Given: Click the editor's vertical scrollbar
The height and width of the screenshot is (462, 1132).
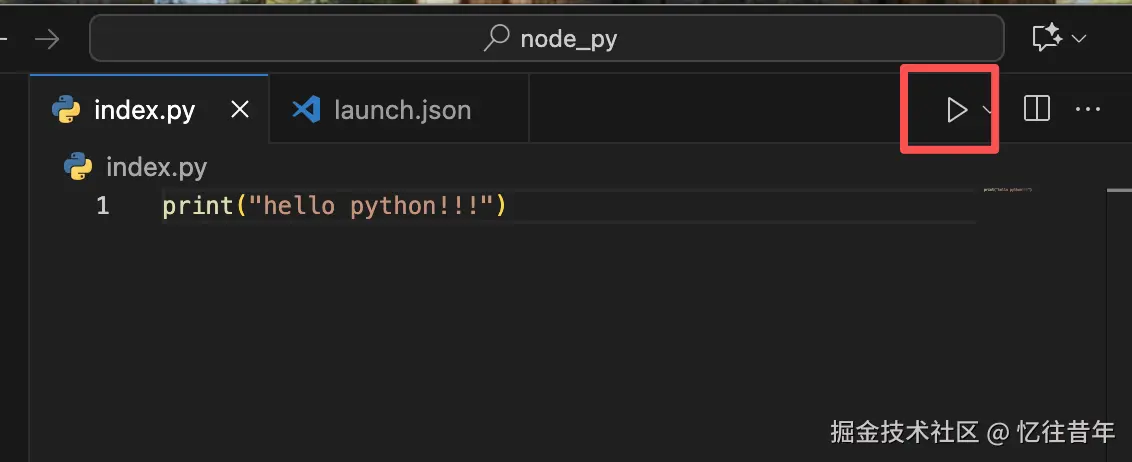Looking at the screenshot, I should coord(1119,300).
